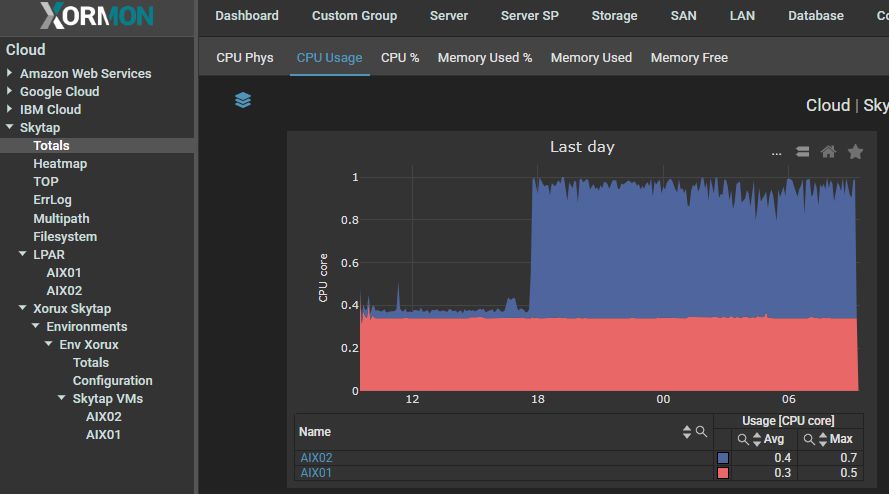Screen dimensions: 889x494
Task: Click search icon next to Max
Action: coord(809,439)
